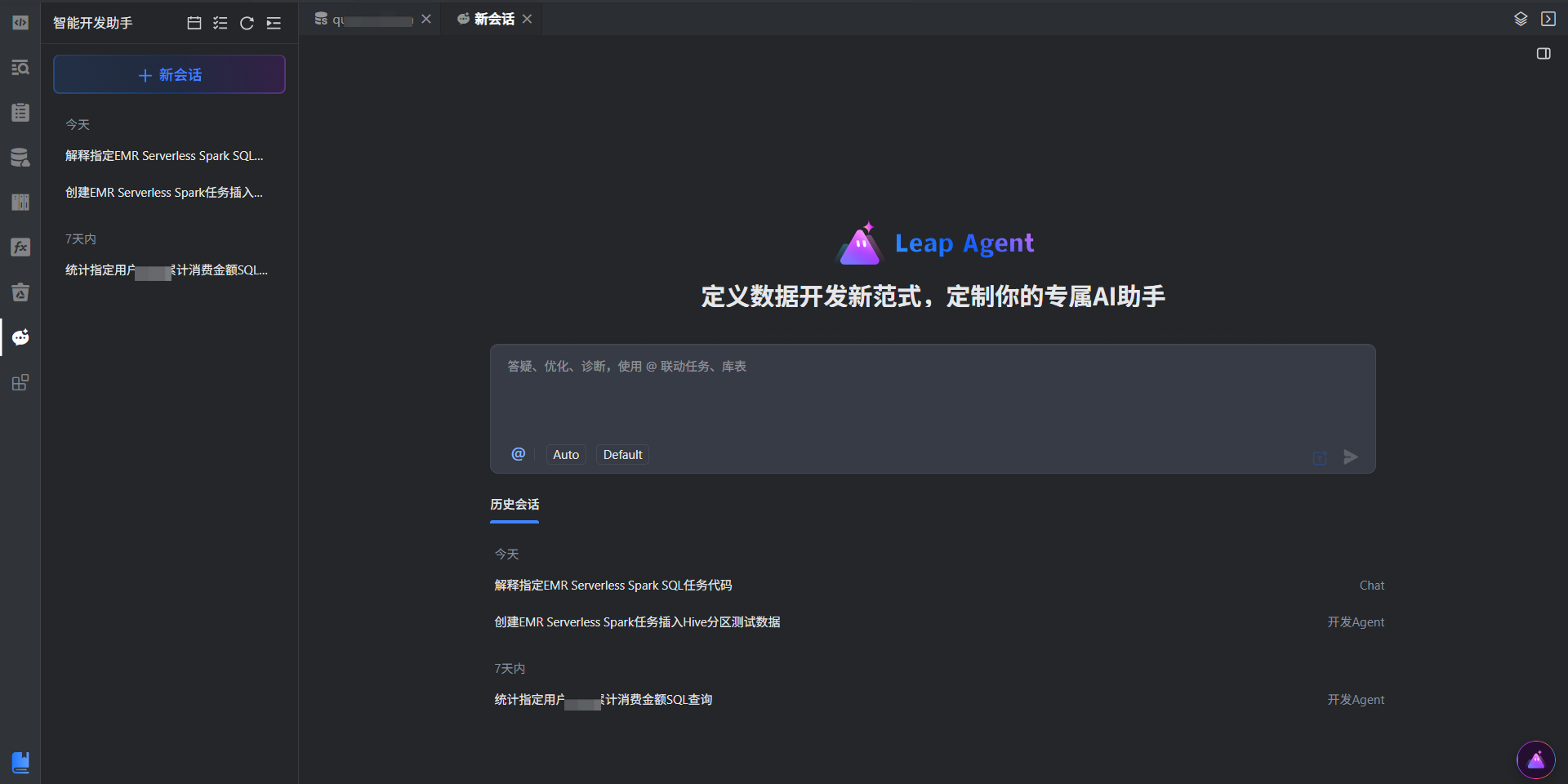Click the 7天内 heading in history list
This screenshot has height=784, width=1568.
(x=510, y=668)
